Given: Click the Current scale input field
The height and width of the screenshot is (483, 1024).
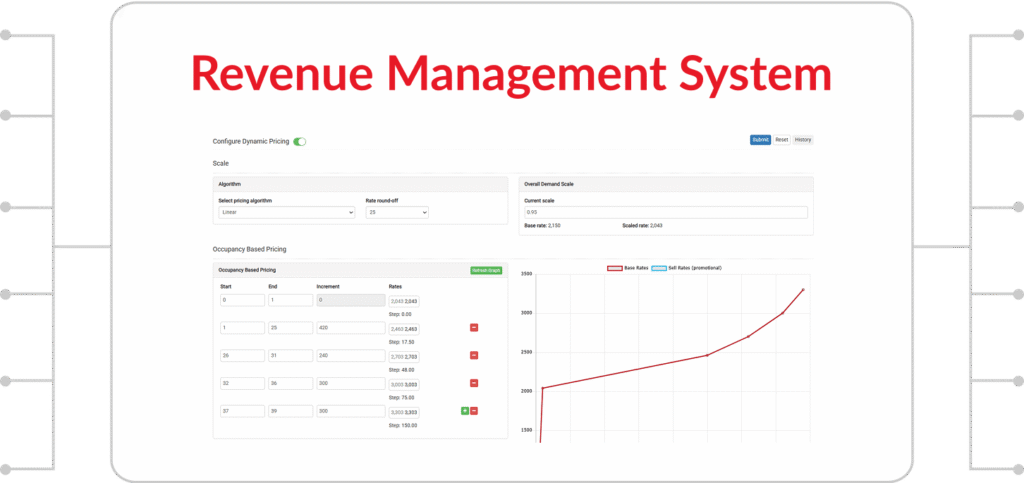Looking at the screenshot, I should click(665, 213).
